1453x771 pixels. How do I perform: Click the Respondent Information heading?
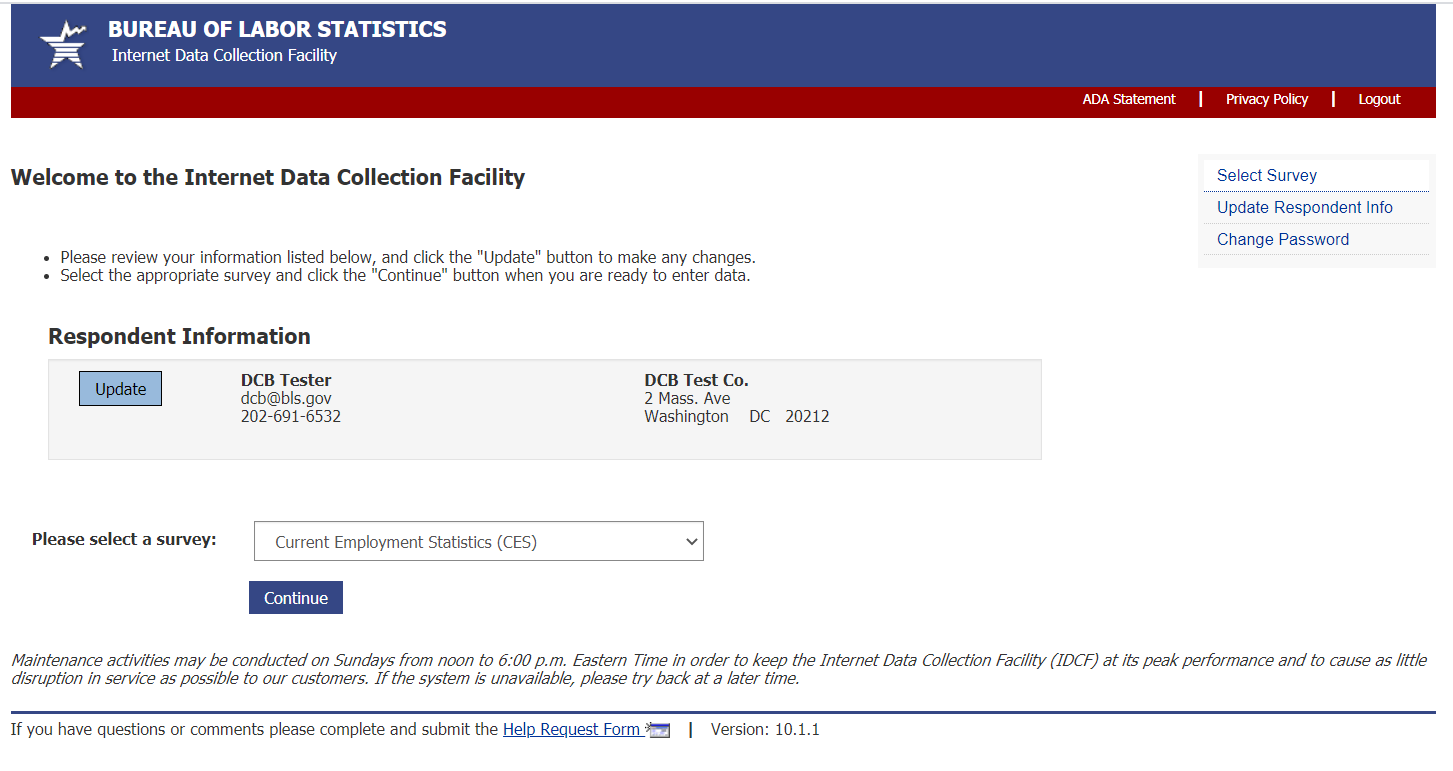179,336
